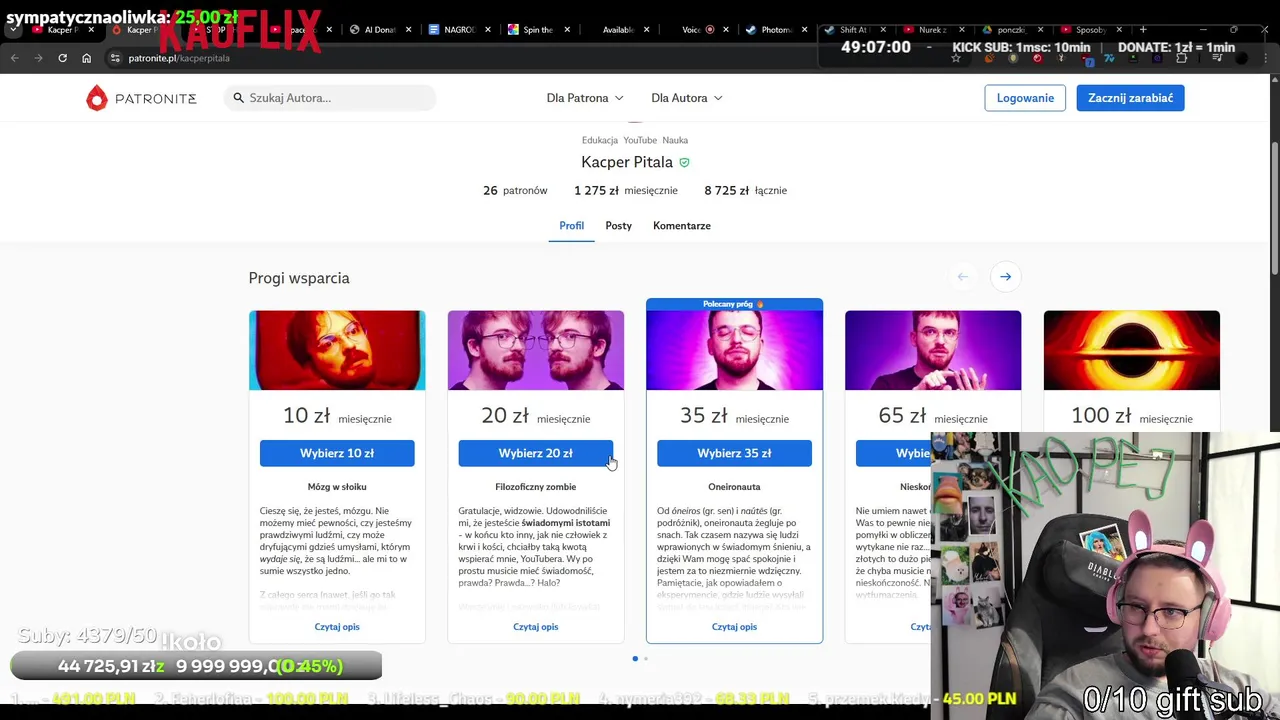Viewport: 1280px width, 720px height.
Task: Open the Komentarze tab
Action: [x=682, y=226]
